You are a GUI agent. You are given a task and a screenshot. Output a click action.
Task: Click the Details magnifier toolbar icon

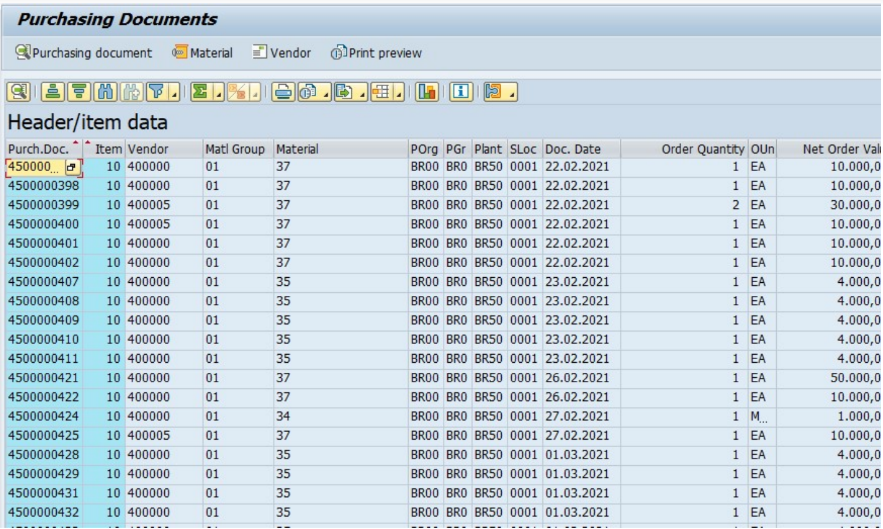coord(19,91)
